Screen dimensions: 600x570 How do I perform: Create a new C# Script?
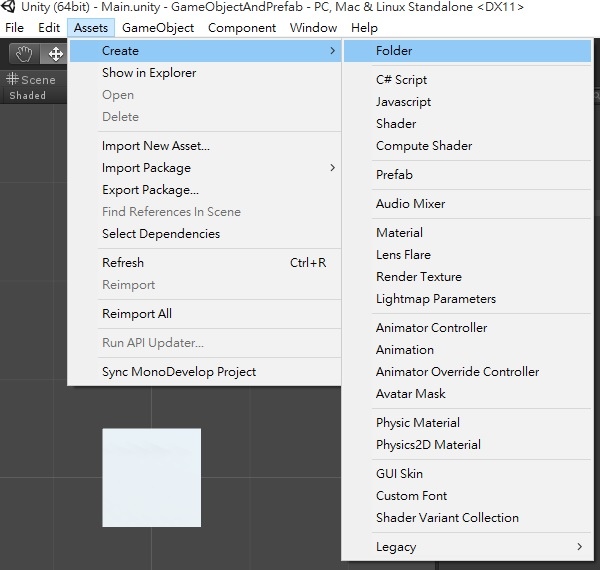click(x=467, y=80)
